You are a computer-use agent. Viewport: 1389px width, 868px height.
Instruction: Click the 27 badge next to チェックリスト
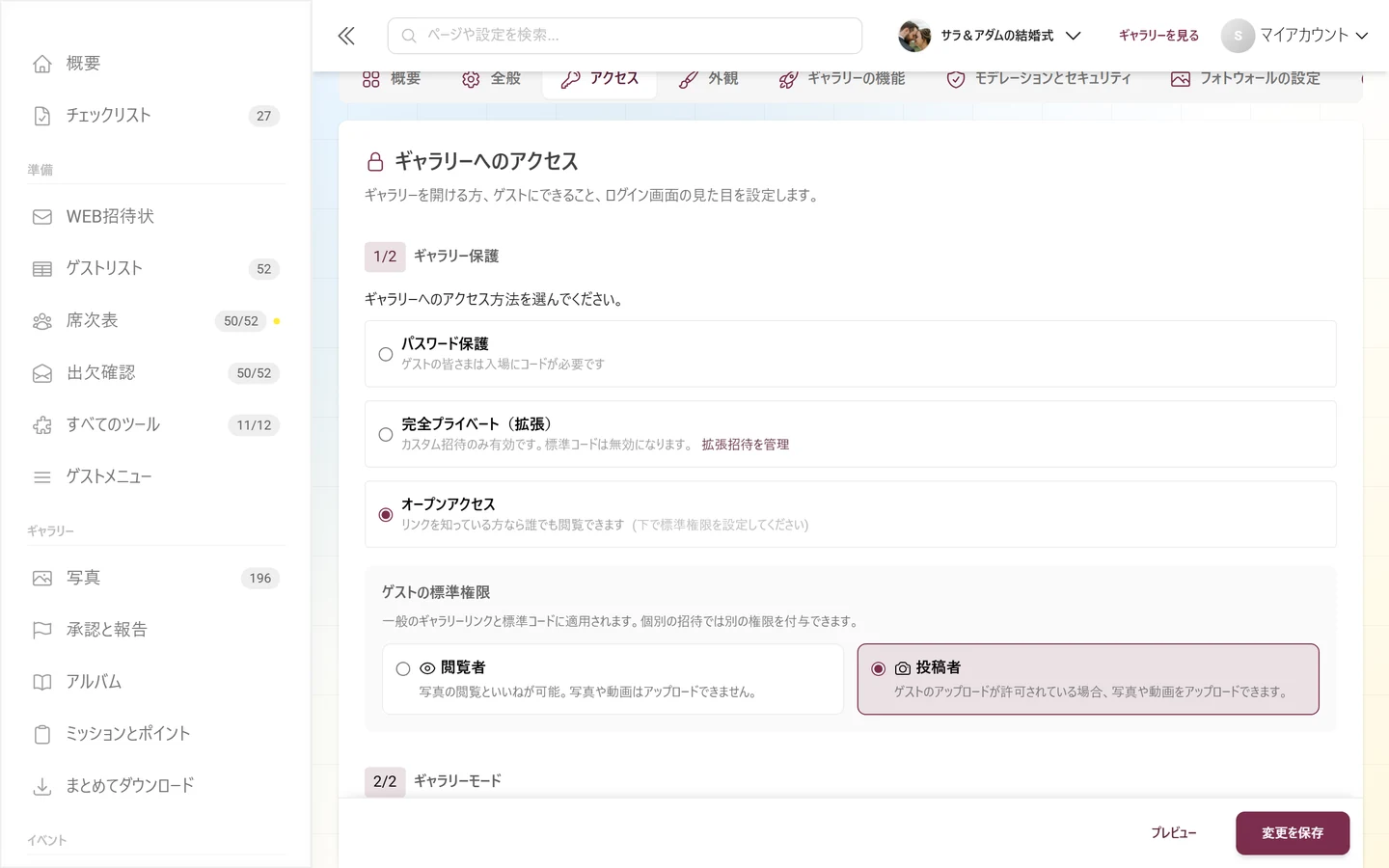click(x=263, y=116)
